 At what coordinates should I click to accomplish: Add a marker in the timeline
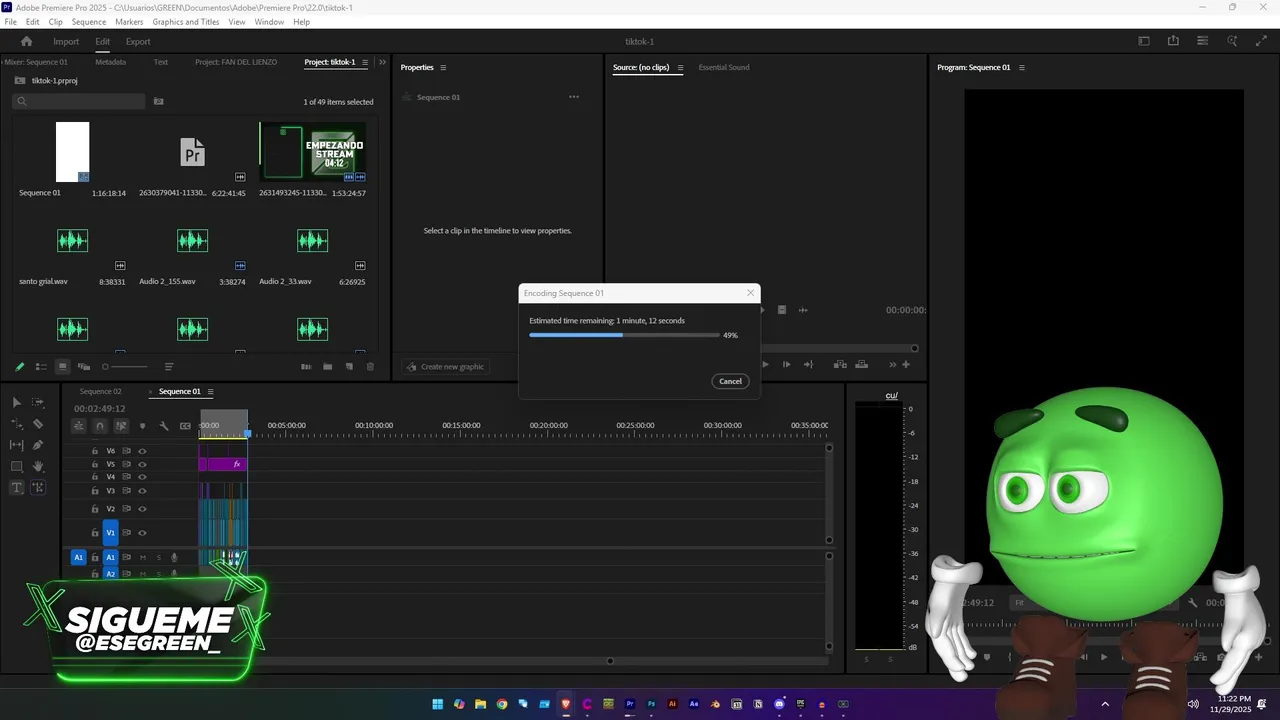coord(142,426)
